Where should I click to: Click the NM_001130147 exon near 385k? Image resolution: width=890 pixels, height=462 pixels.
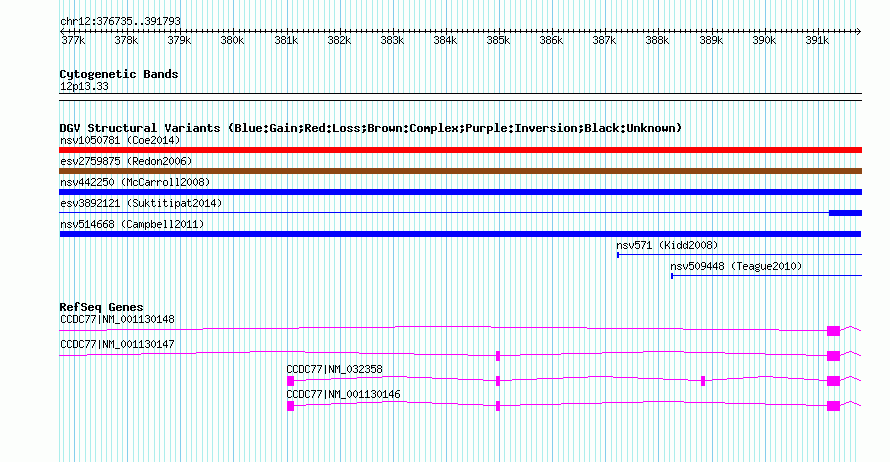click(x=498, y=356)
